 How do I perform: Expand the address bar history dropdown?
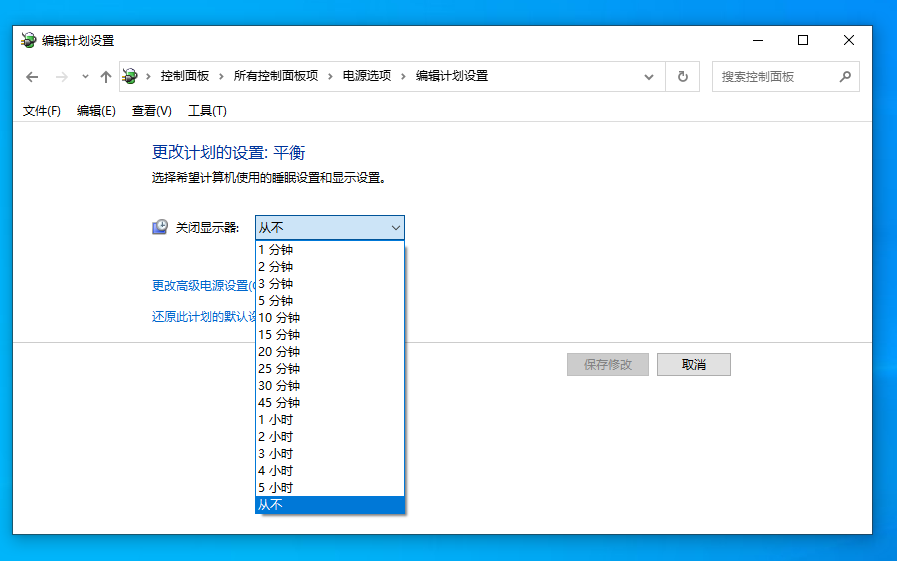pos(649,77)
